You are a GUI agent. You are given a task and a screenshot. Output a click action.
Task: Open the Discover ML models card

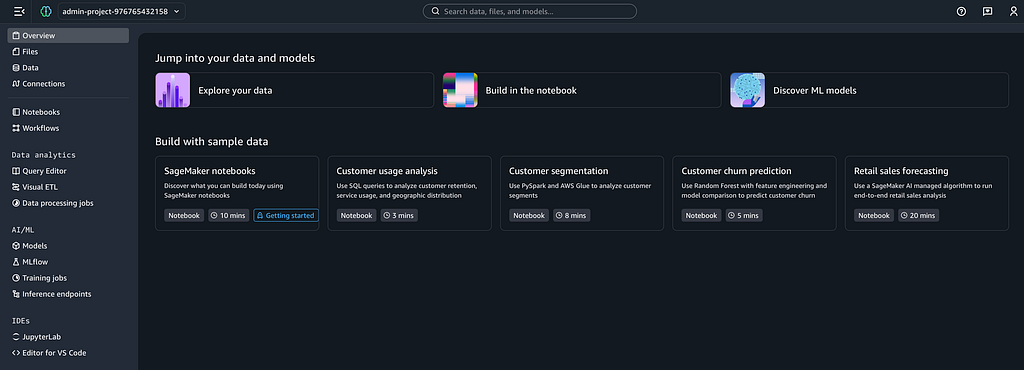point(869,90)
